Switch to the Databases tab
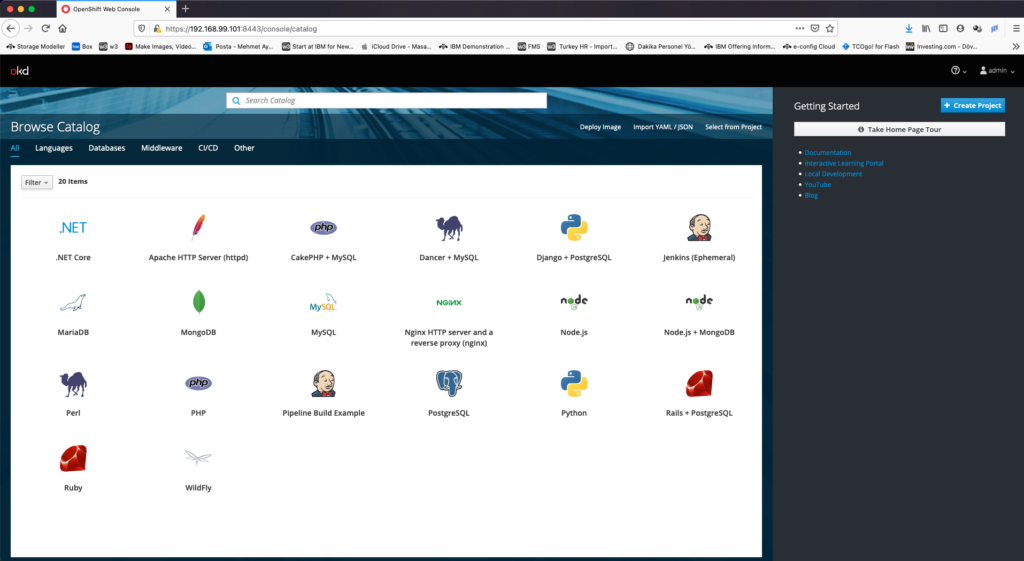This screenshot has width=1024, height=561. pyautogui.click(x=106, y=148)
